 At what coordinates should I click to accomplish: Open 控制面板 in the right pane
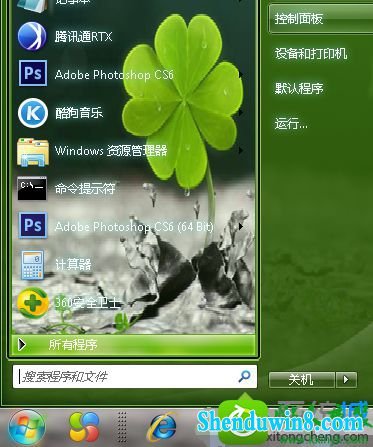point(321,19)
